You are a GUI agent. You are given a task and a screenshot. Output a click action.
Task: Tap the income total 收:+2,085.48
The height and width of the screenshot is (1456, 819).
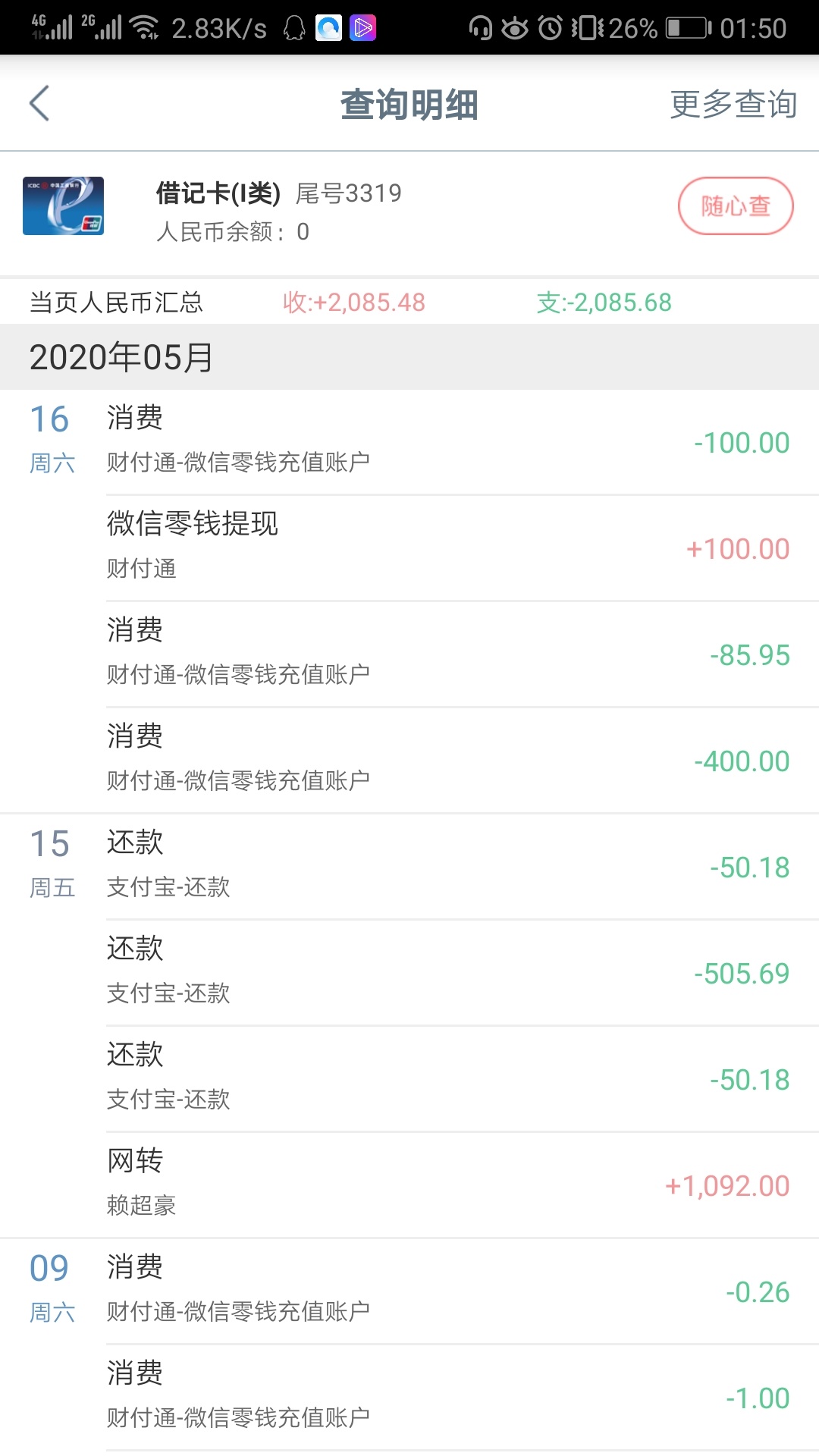click(x=353, y=303)
